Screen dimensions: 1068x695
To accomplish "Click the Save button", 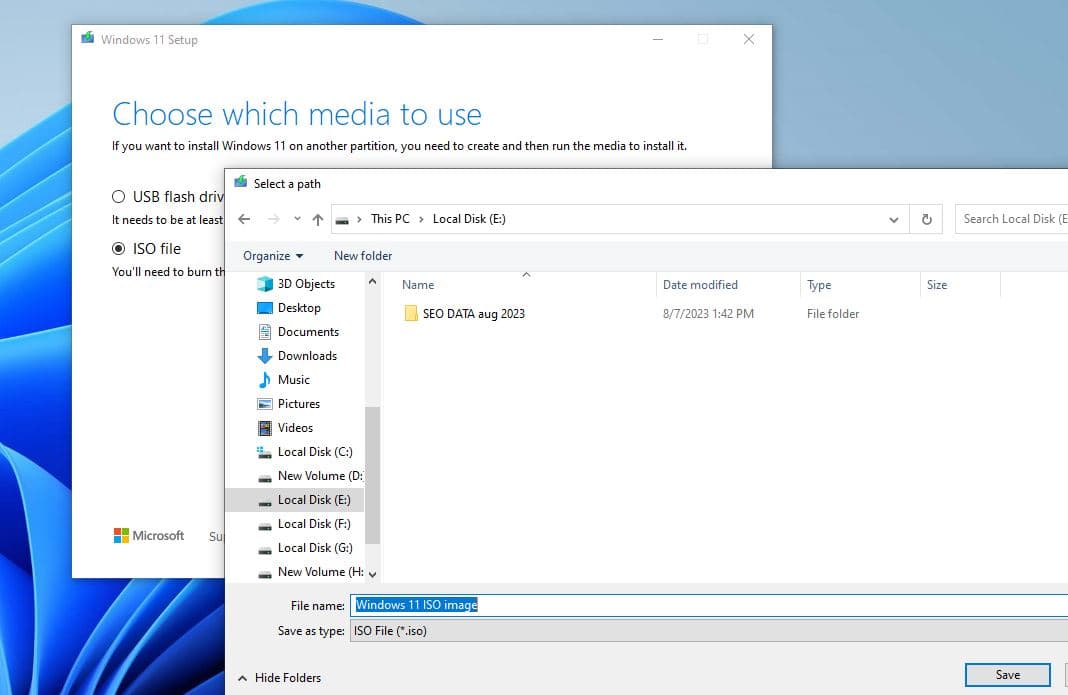I will [1007, 675].
